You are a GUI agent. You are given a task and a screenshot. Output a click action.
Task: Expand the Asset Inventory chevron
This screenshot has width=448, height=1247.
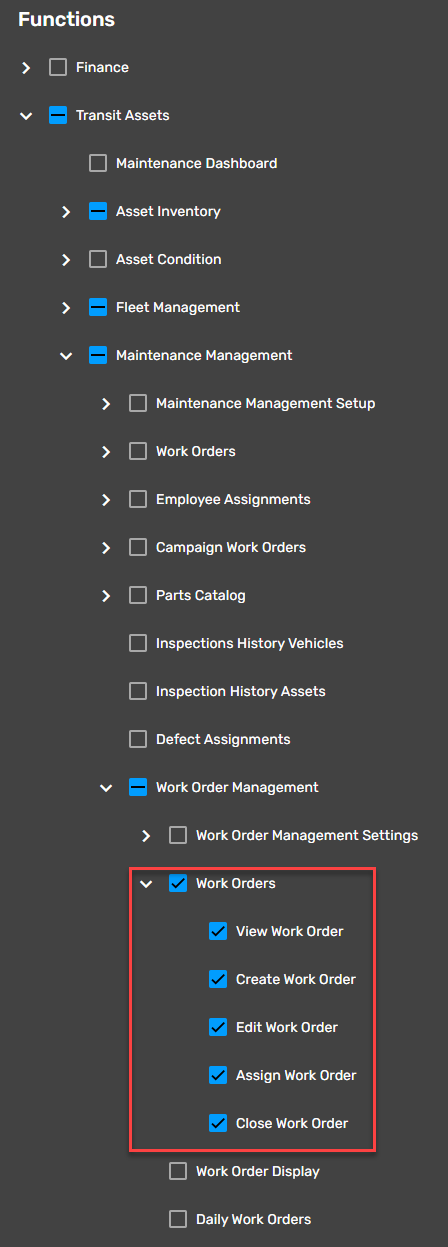point(66,211)
